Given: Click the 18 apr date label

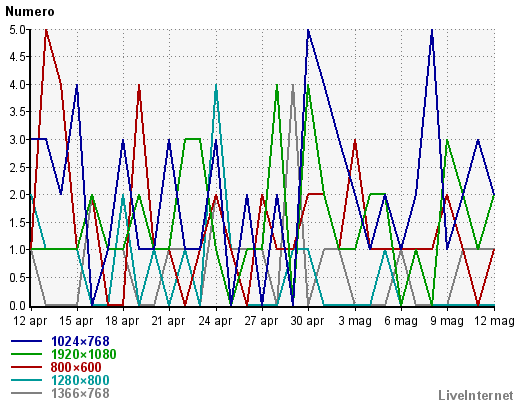Looking at the screenshot, I should coord(122,321).
